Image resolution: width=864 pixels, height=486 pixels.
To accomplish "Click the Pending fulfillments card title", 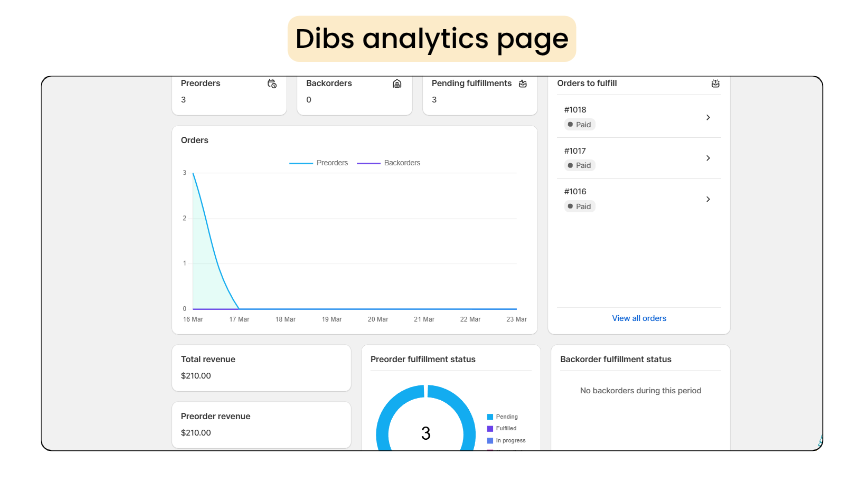I will 472,83.
